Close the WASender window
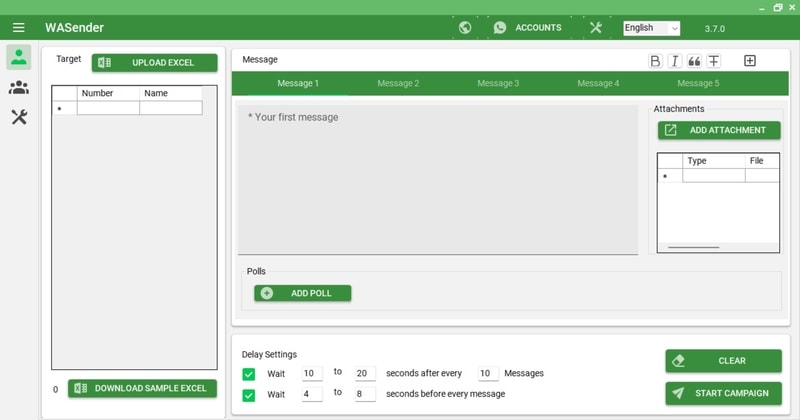The height and width of the screenshot is (420, 800). tap(792, 7)
